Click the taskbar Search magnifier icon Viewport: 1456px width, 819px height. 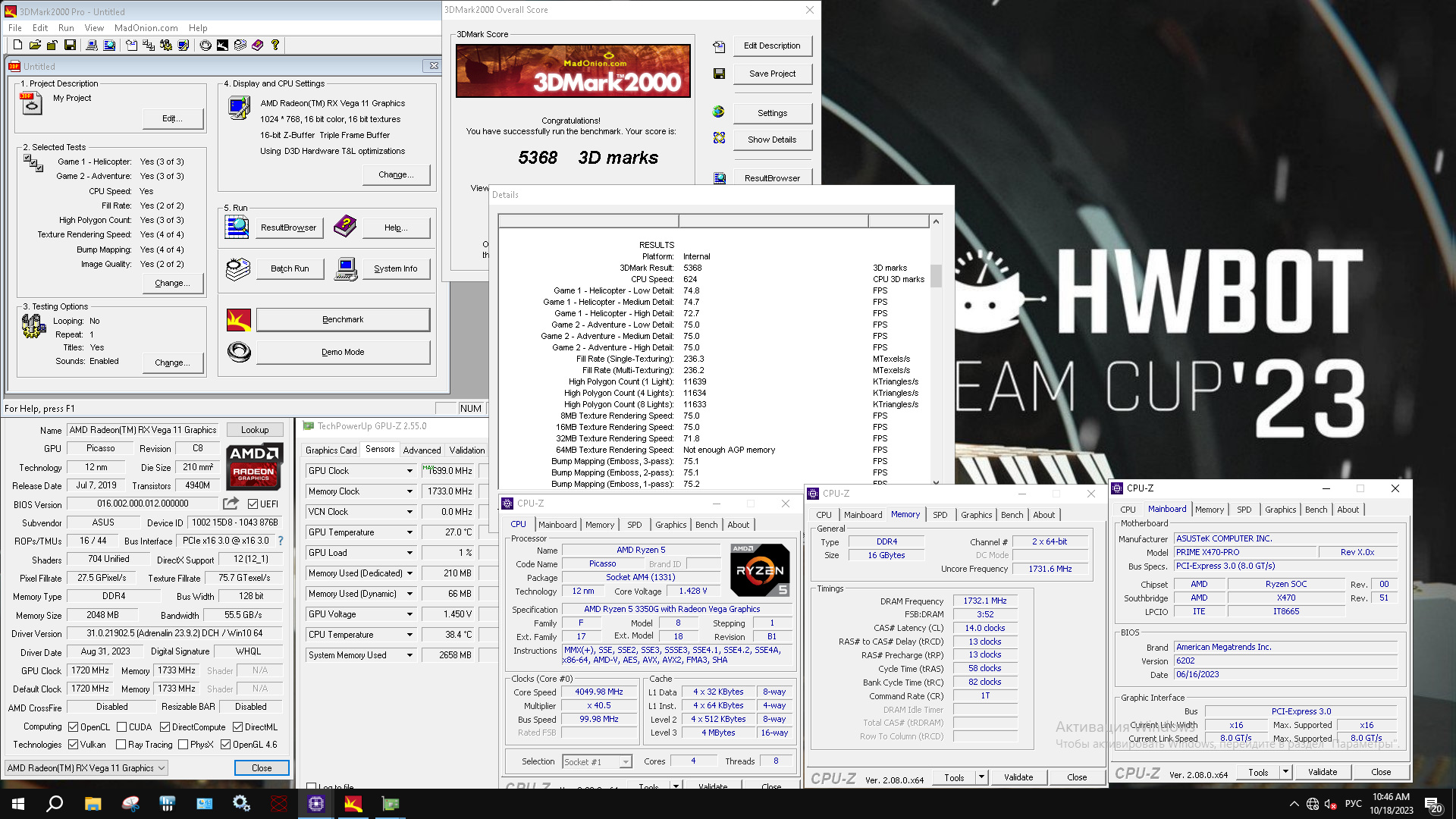55,804
